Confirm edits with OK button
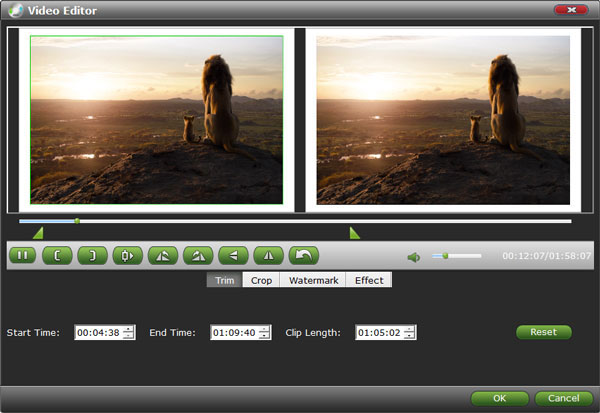600x413 pixels. click(499, 398)
